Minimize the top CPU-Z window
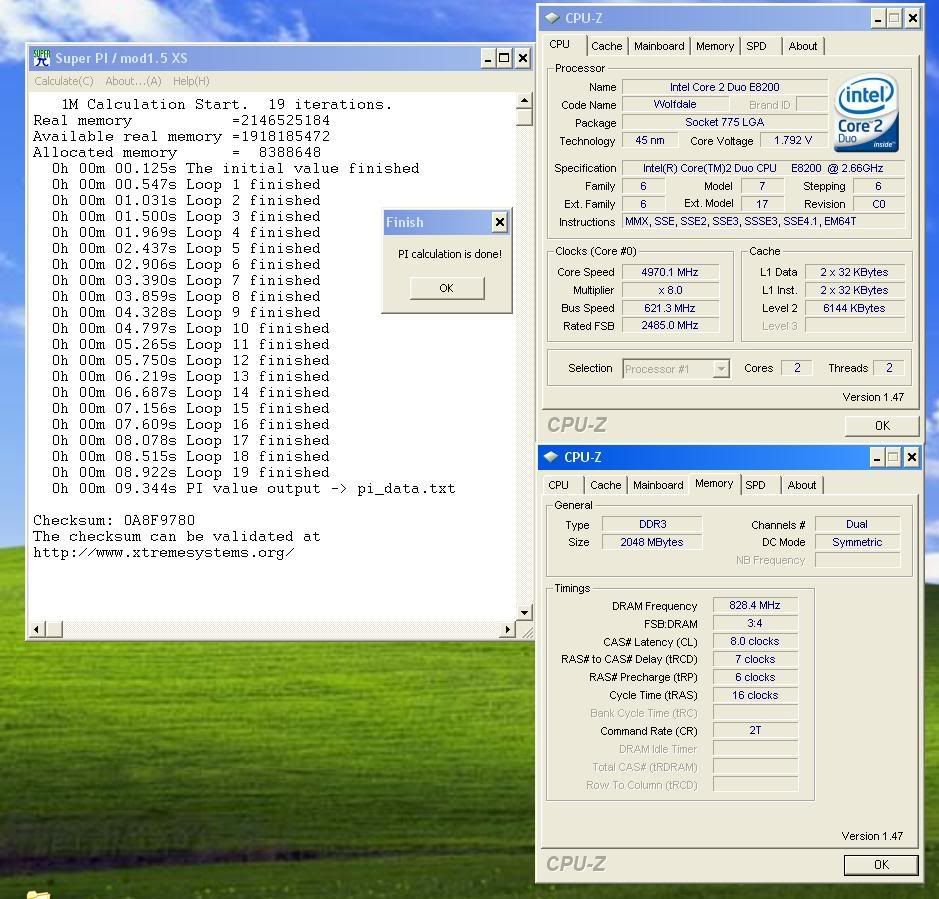This screenshot has width=939, height=899. 877,19
